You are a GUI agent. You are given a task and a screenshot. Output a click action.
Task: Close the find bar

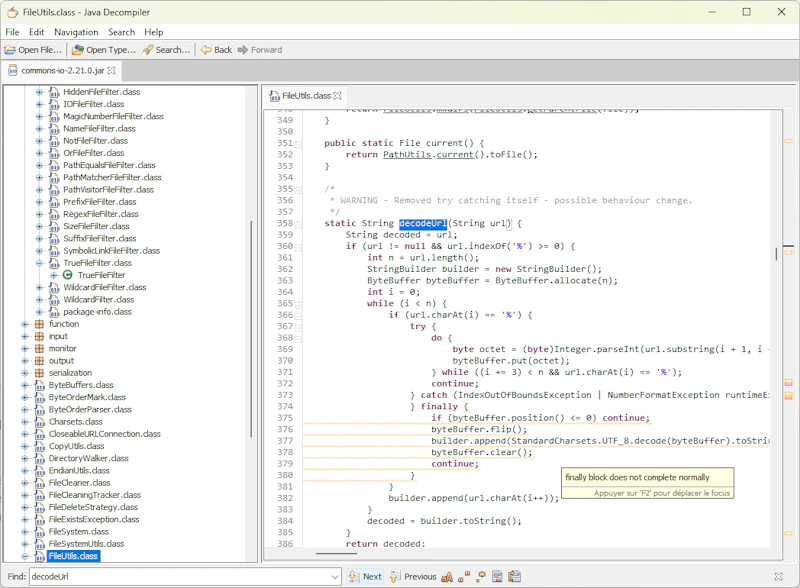(x=779, y=577)
